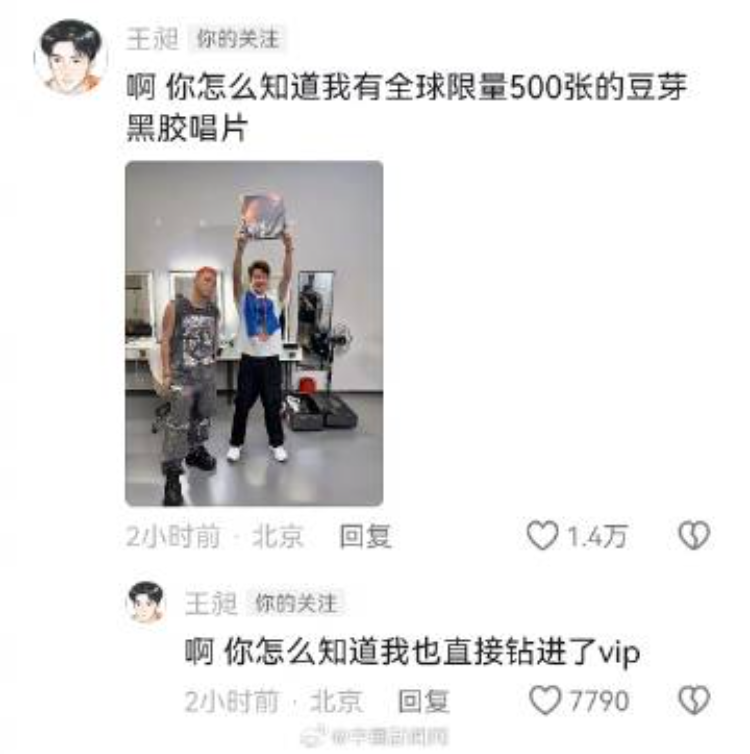
Task: Tap 你的关注 tag beside the reply username
Action: pos(295,603)
